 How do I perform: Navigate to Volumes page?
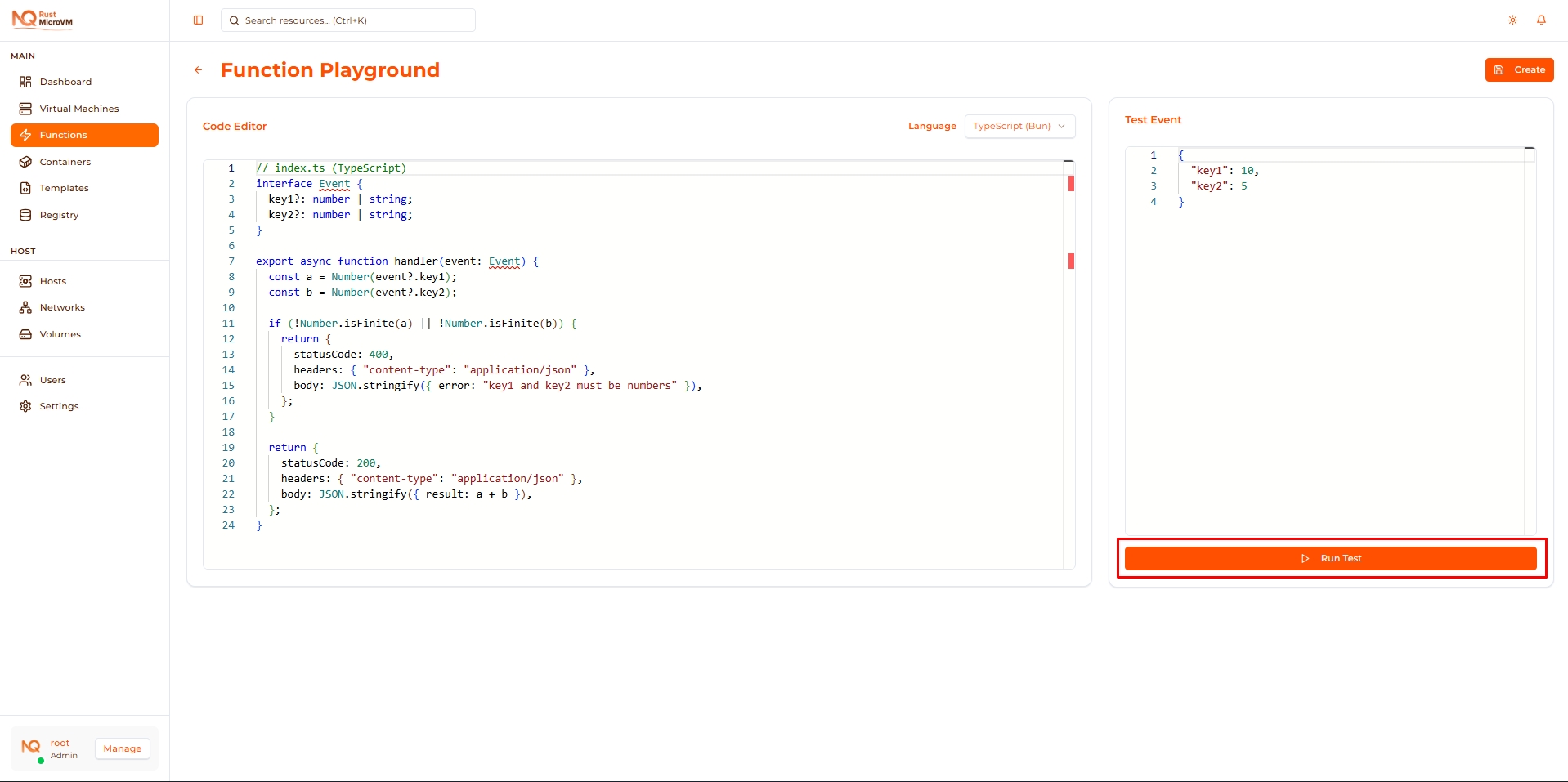(x=60, y=334)
